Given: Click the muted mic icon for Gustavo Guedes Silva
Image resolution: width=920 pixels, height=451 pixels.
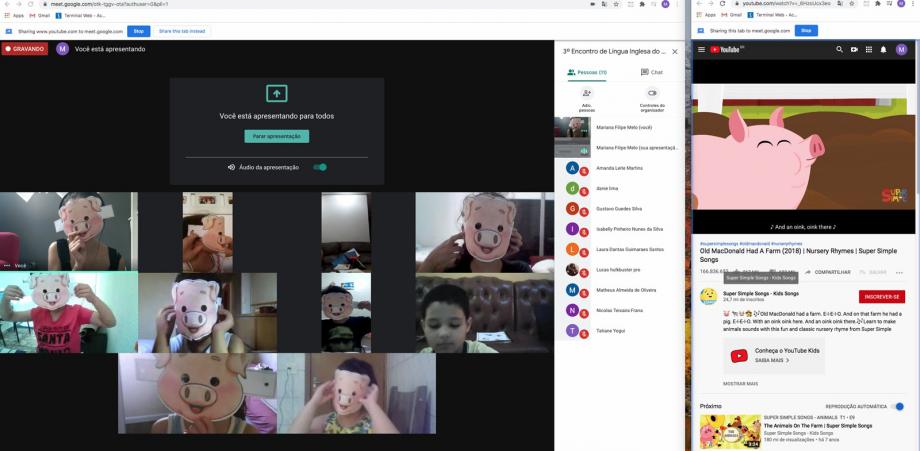Looking at the screenshot, I should pos(584,212).
